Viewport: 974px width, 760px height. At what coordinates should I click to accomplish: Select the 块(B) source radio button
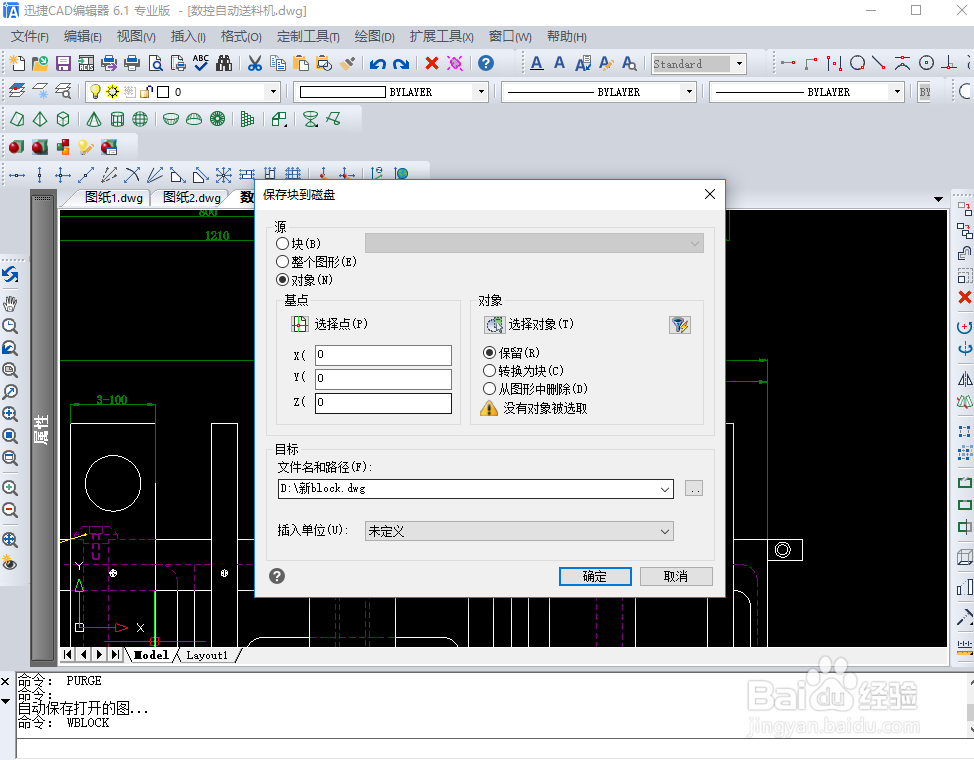coord(283,244)
